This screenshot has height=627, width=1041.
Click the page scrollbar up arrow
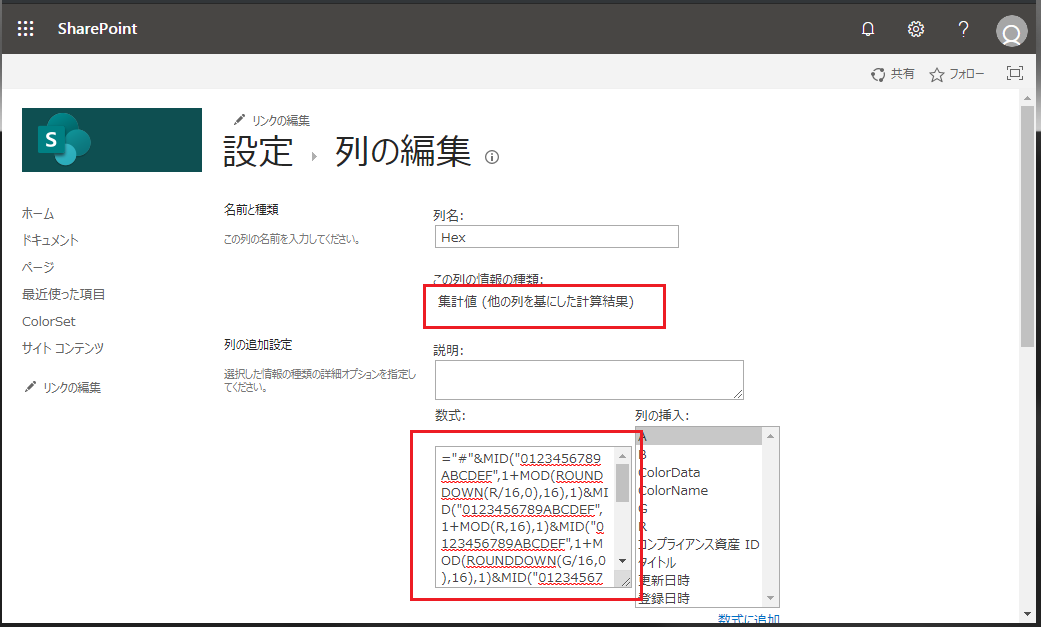(1028, 98)
